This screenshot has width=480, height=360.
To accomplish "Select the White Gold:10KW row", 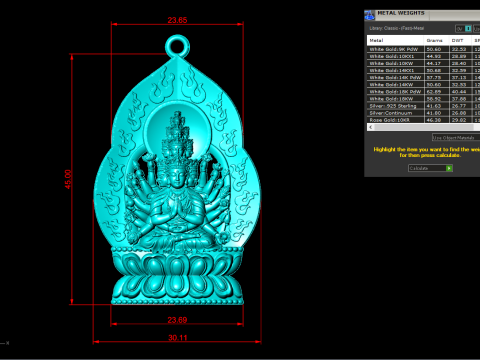I will click(x=423, y=63).
